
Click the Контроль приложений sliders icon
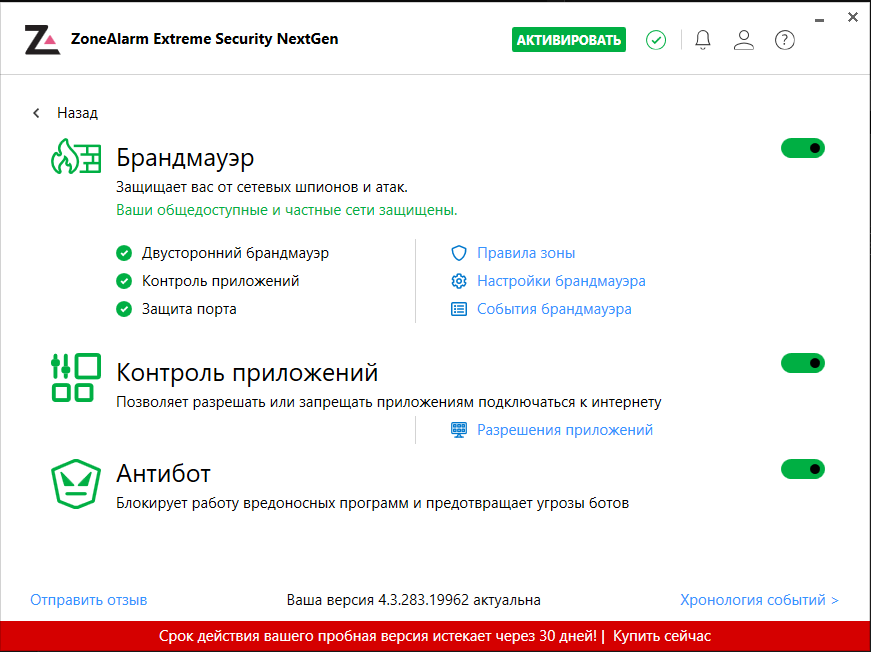click(76, 378)
